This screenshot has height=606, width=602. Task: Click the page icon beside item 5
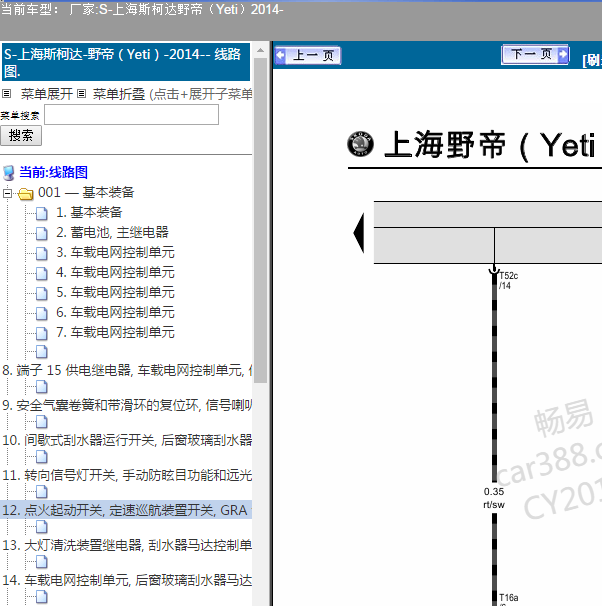[x=42, y=294]
